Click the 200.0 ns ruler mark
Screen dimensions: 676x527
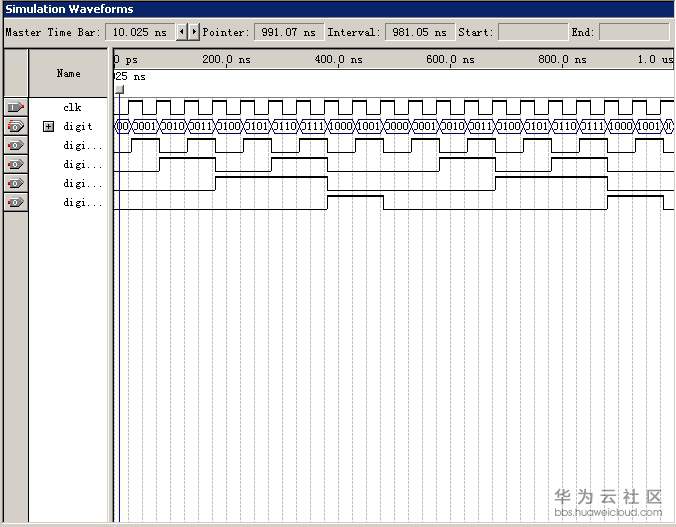(226, 60)
